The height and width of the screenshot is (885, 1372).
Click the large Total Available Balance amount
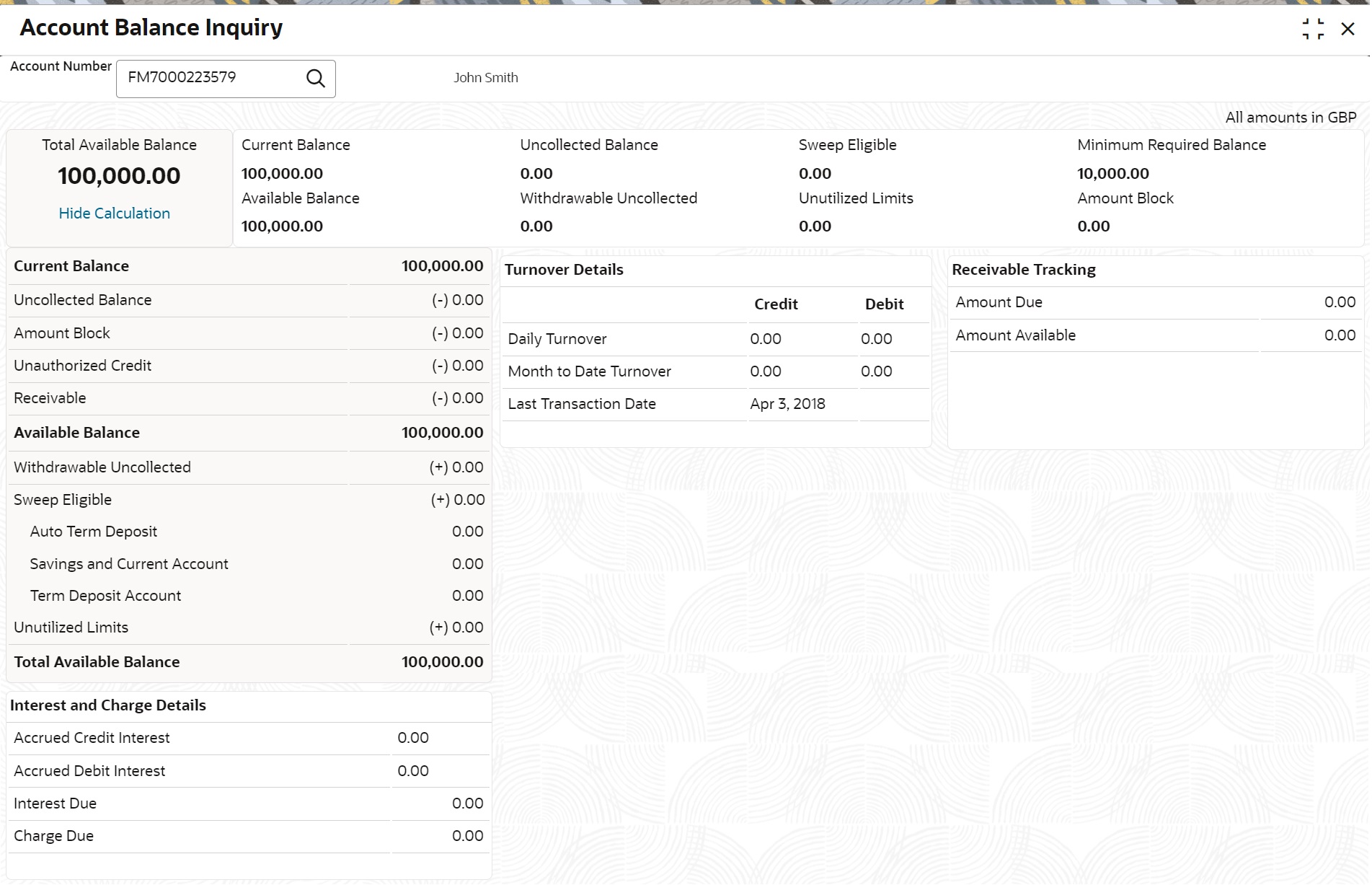click(119, 176)
